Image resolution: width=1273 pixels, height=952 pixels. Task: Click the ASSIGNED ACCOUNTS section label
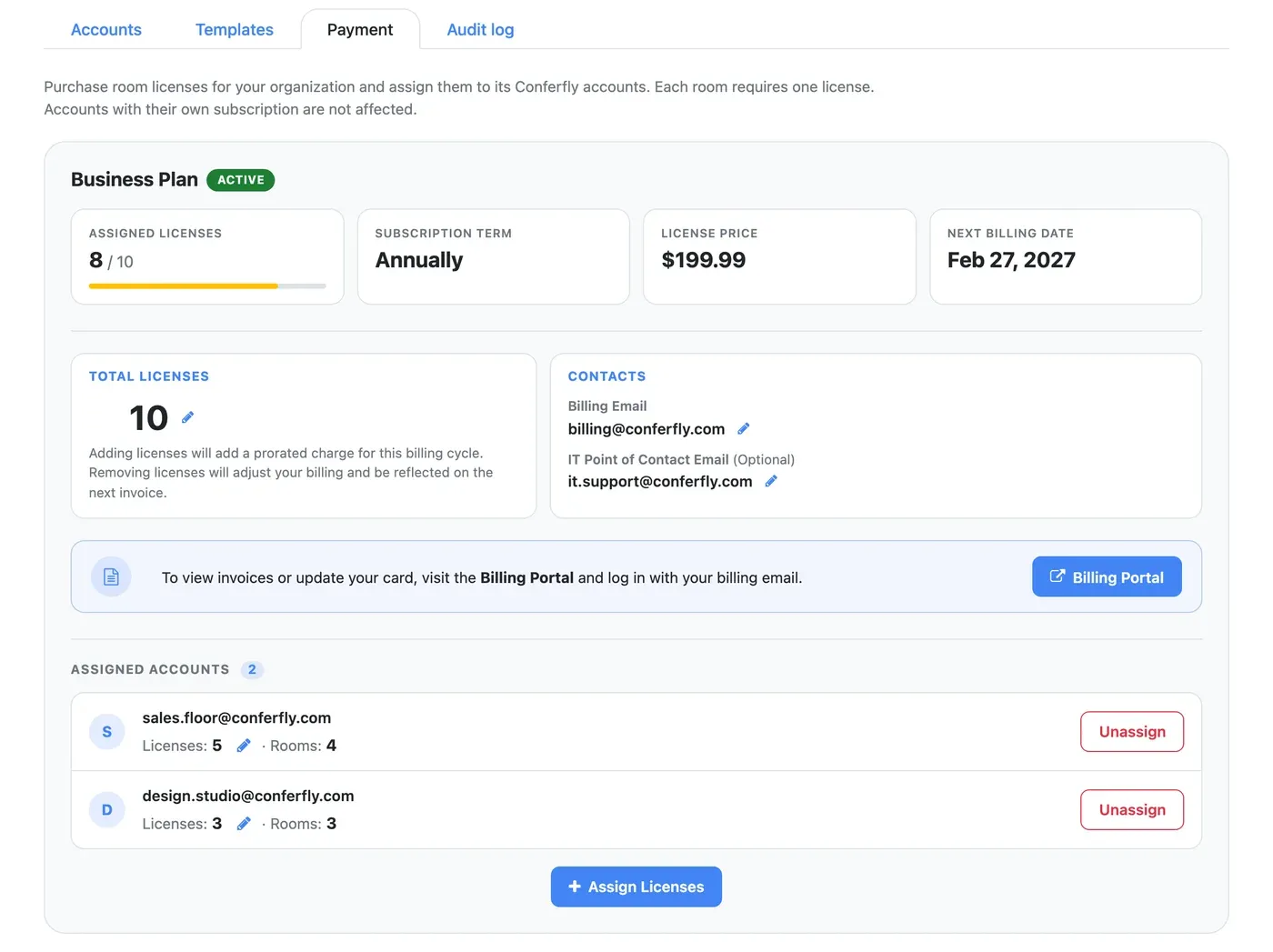tap(150, 669)
